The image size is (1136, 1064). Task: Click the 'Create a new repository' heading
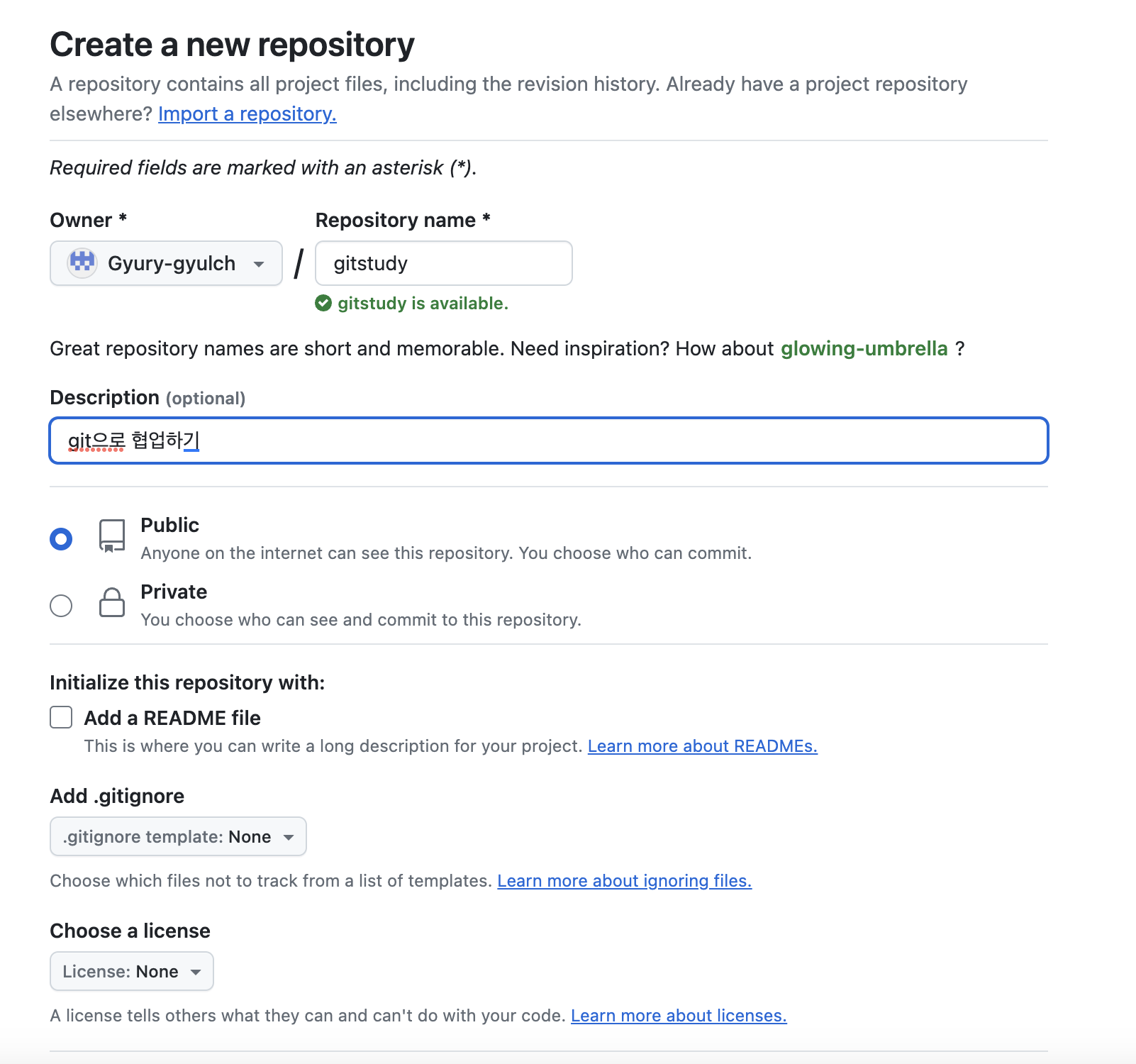[232, 45]
